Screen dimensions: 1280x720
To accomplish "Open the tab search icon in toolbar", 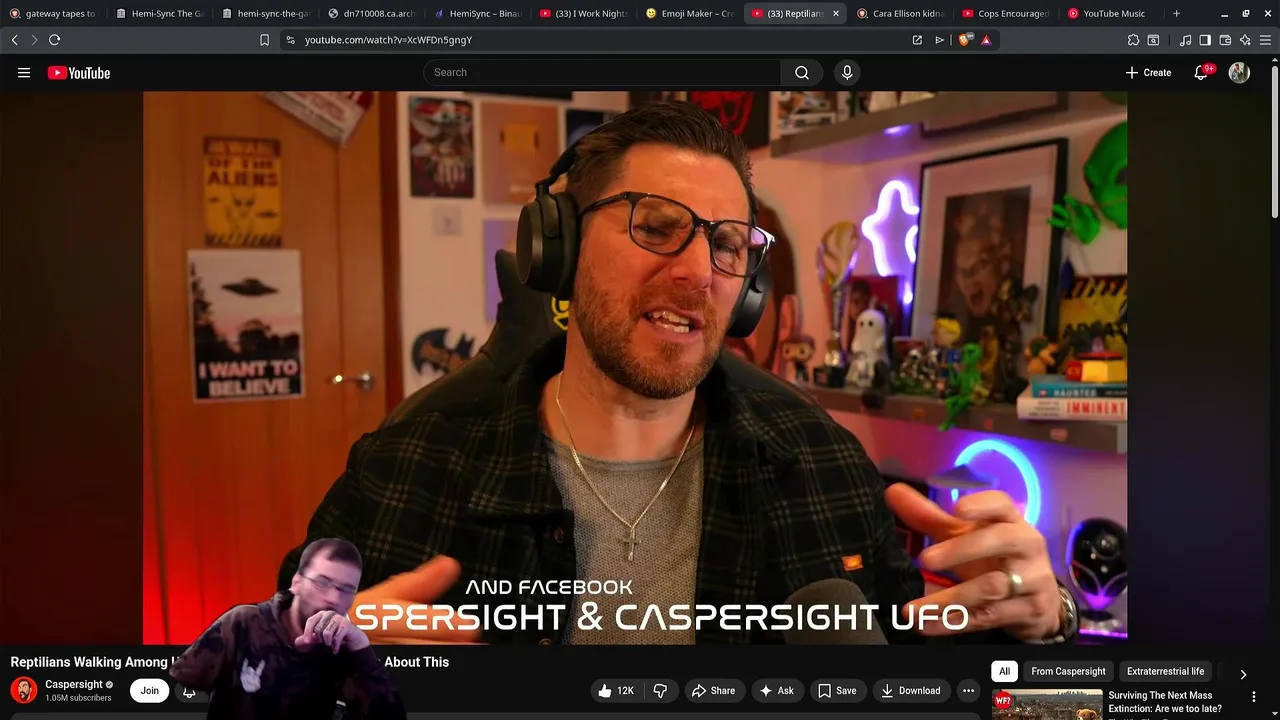I will pyautogui.click(x=1153, y=40).
